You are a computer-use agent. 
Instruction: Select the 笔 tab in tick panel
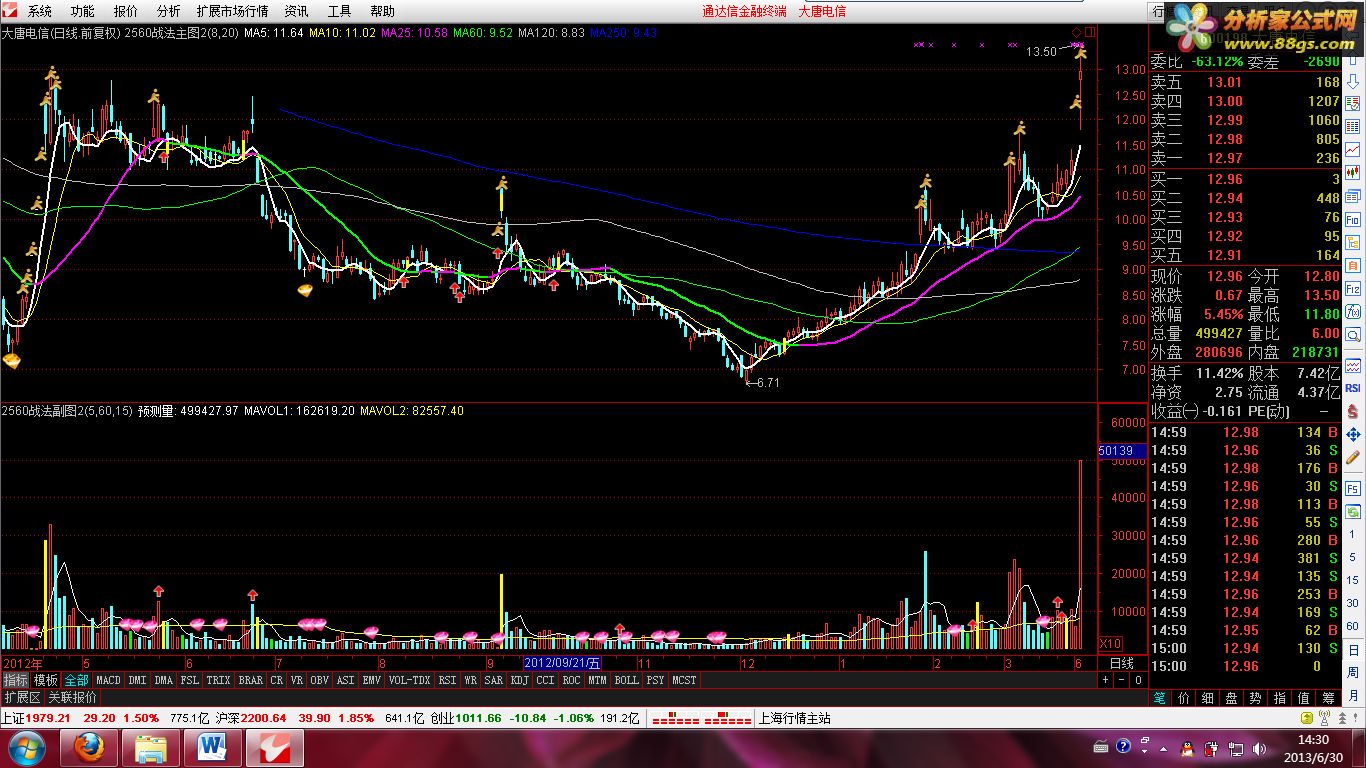(1160, 698)
